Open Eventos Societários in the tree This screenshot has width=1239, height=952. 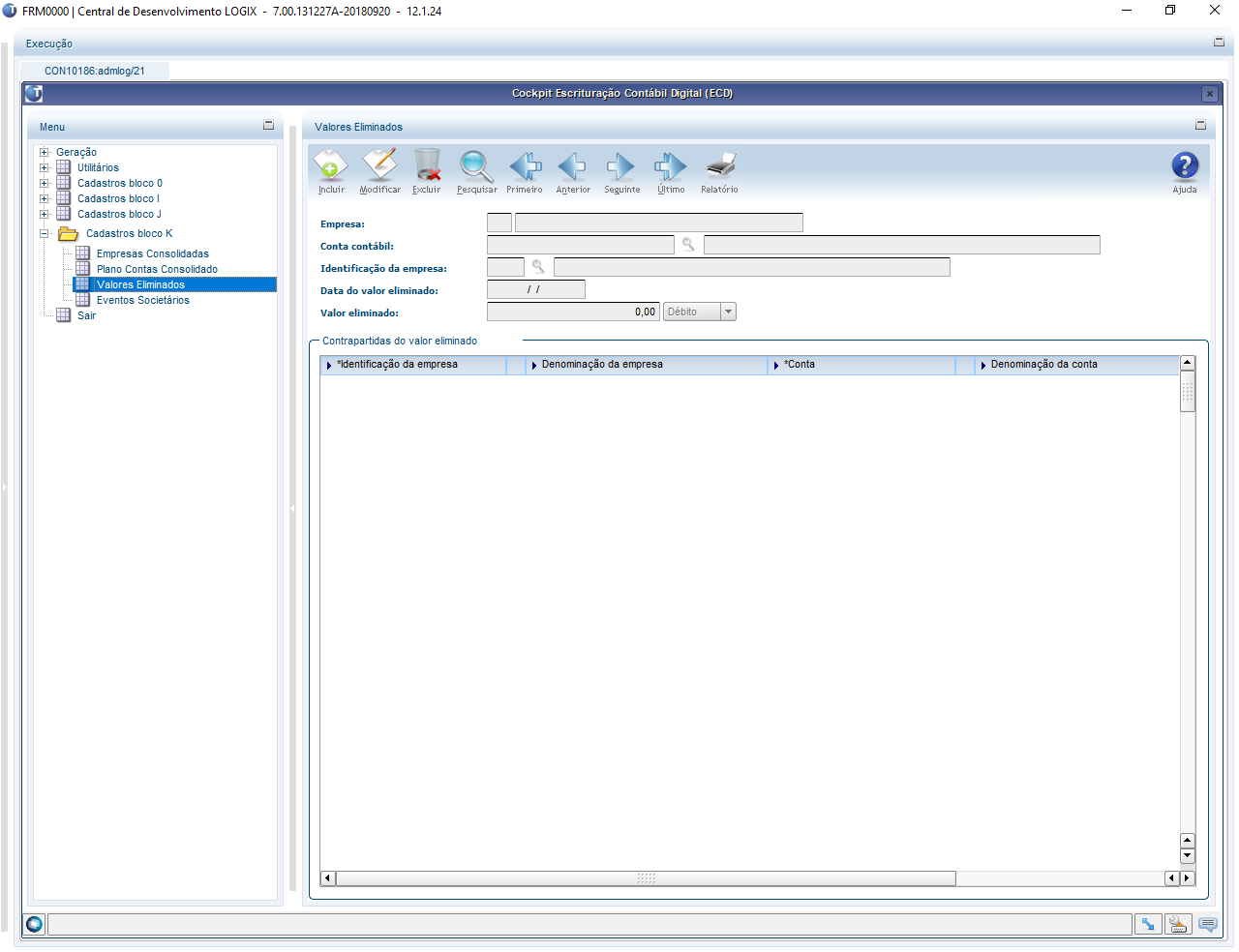point(143,300)
